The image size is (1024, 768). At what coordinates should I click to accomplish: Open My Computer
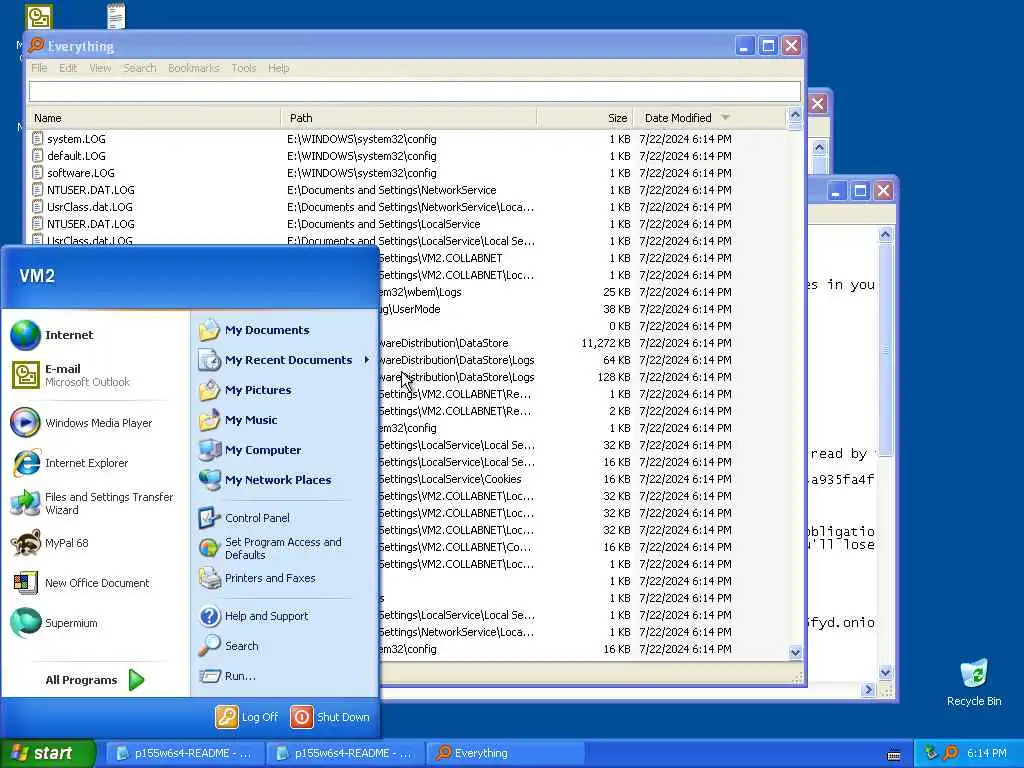(x=249, y=450)
